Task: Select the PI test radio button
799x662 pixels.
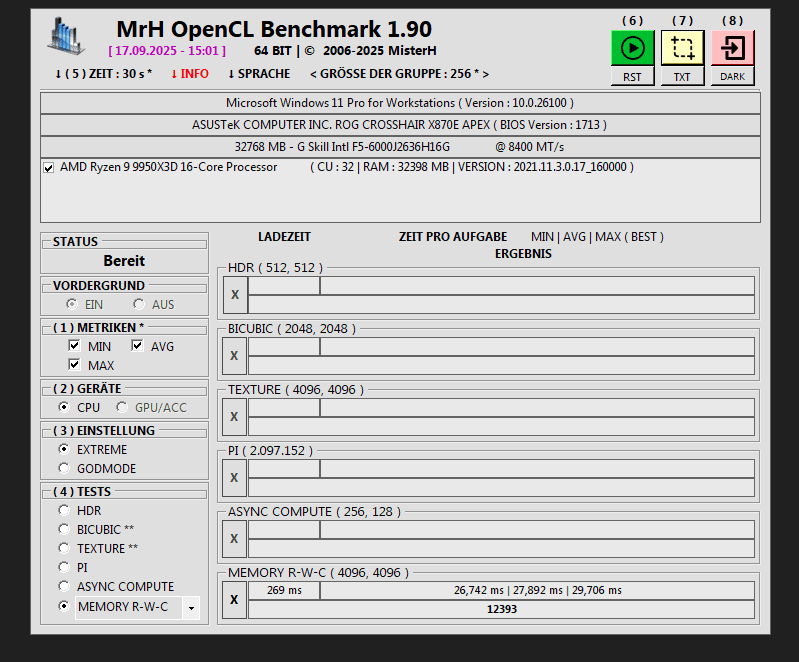Action: [64, 567]
